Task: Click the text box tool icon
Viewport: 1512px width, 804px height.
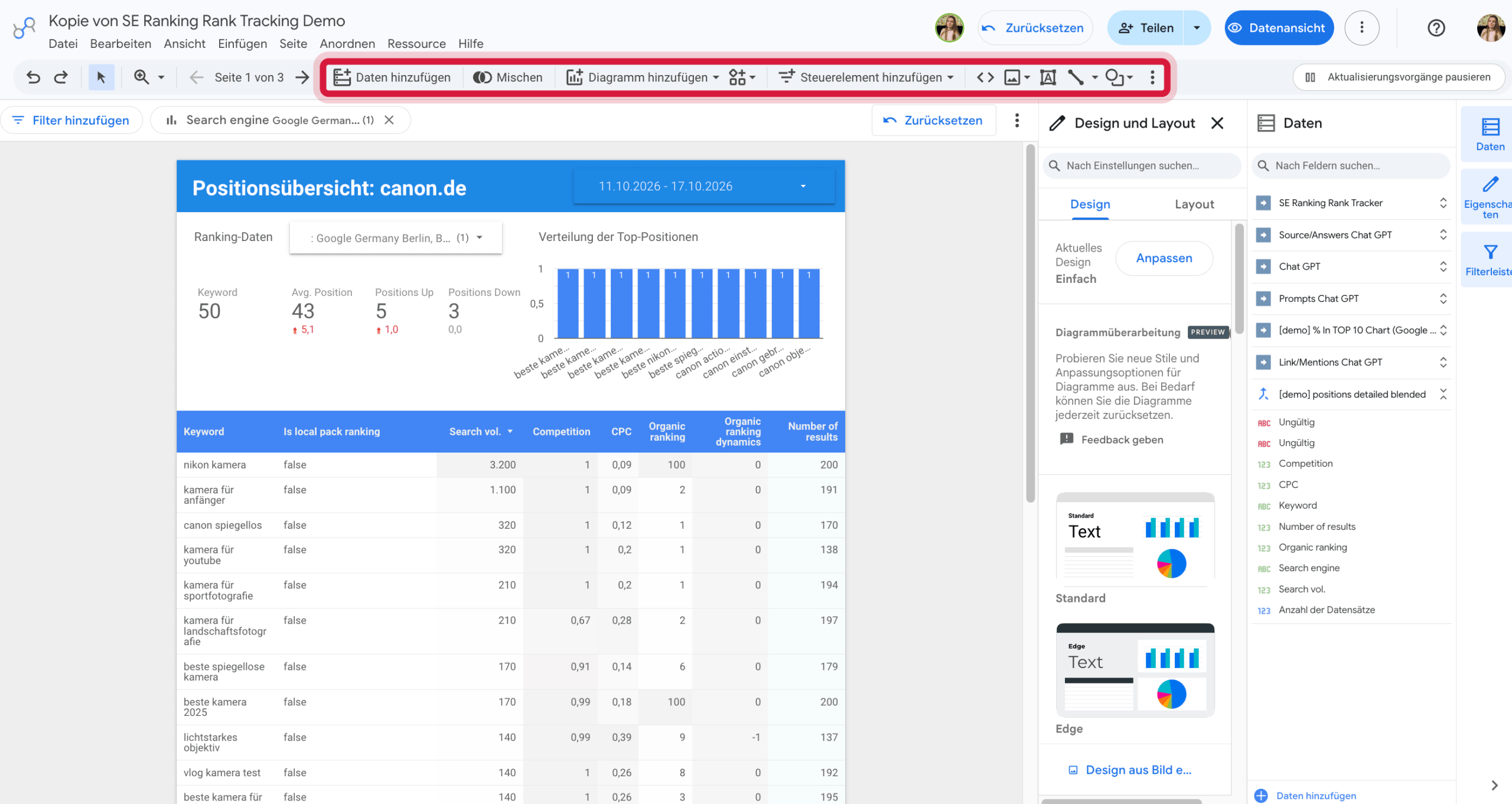Action: (x=1048, y=77)
